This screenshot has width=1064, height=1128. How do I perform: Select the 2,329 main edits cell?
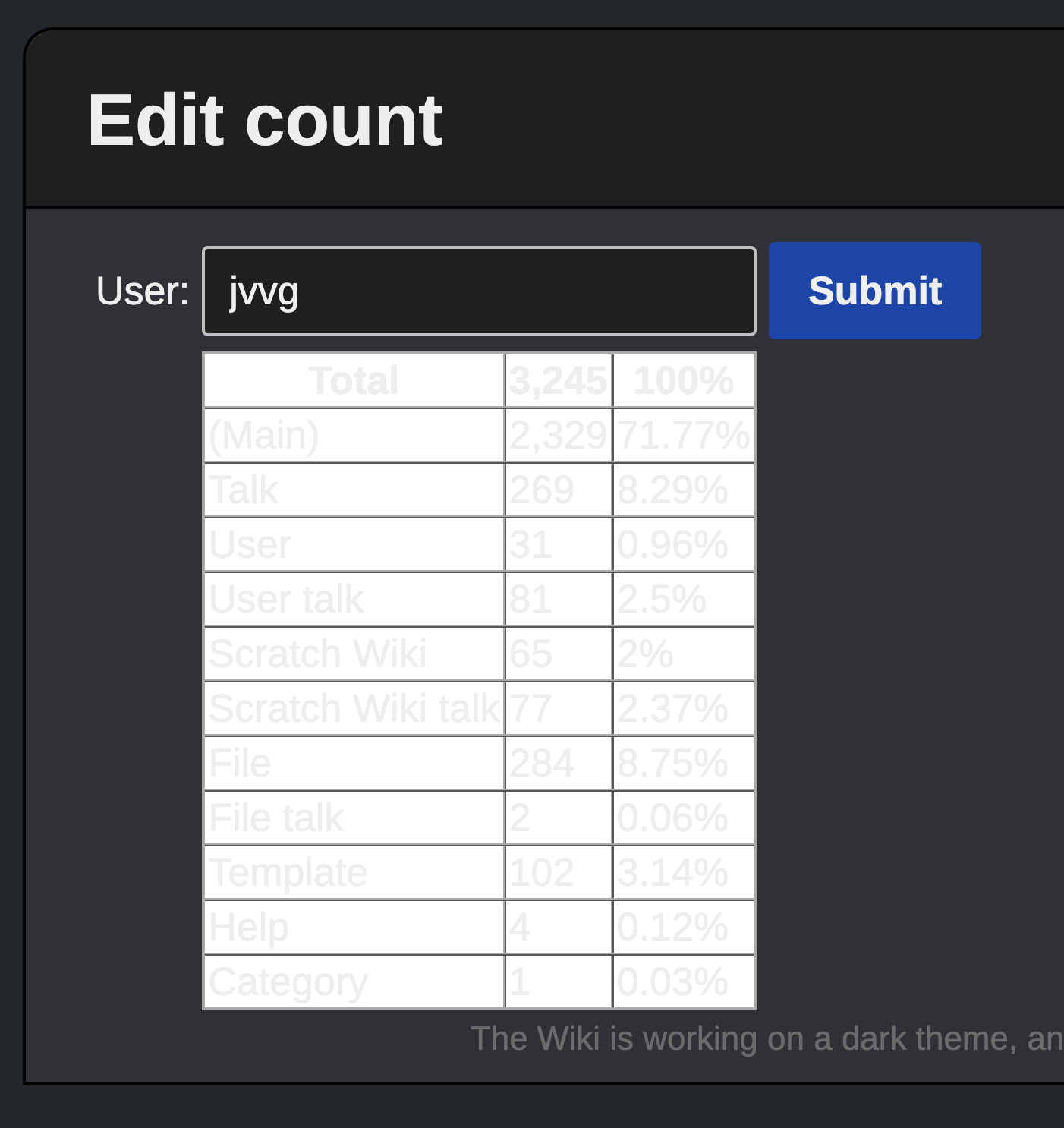point(559,435)
